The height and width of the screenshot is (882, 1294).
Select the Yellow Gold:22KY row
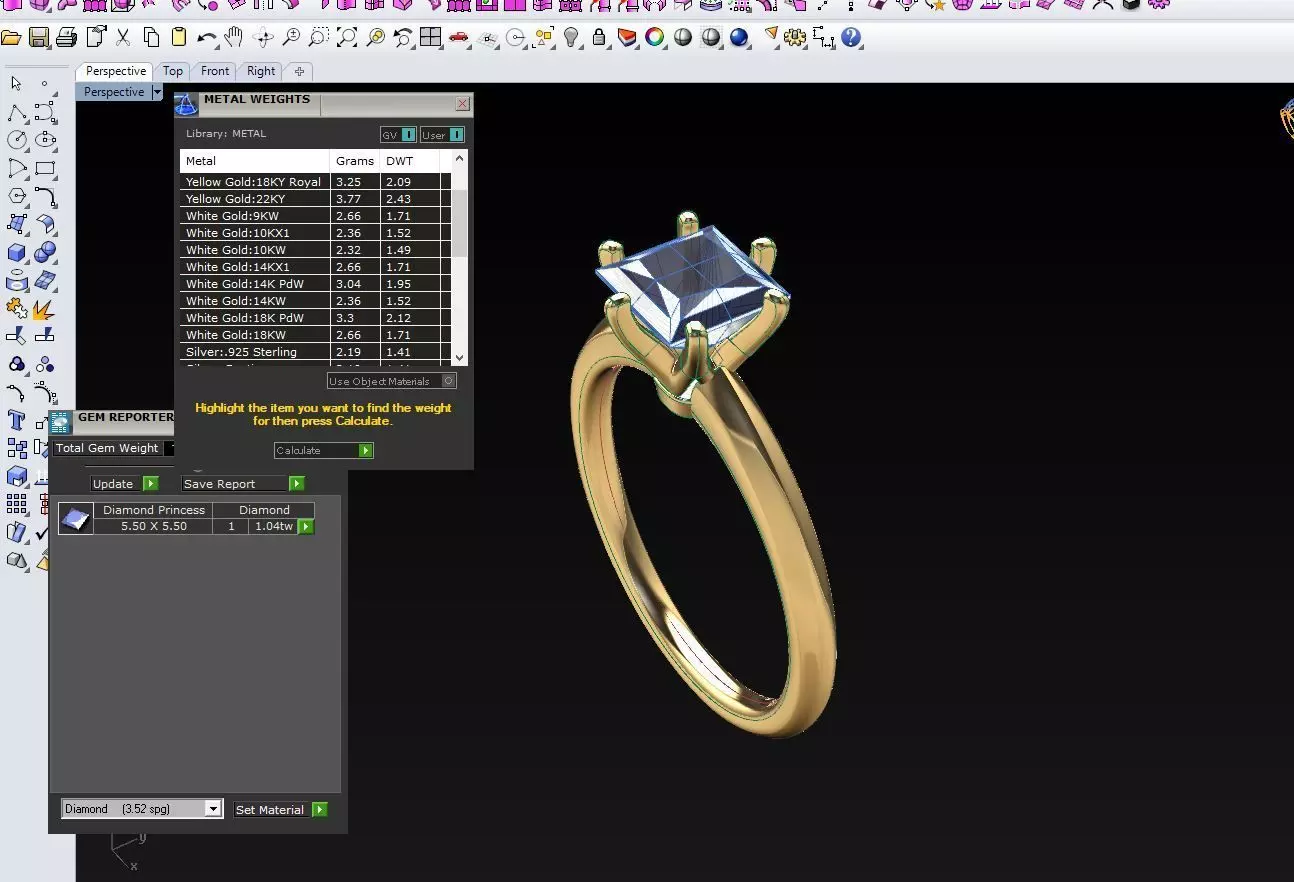pyautogui.click(x=315, y=199)
